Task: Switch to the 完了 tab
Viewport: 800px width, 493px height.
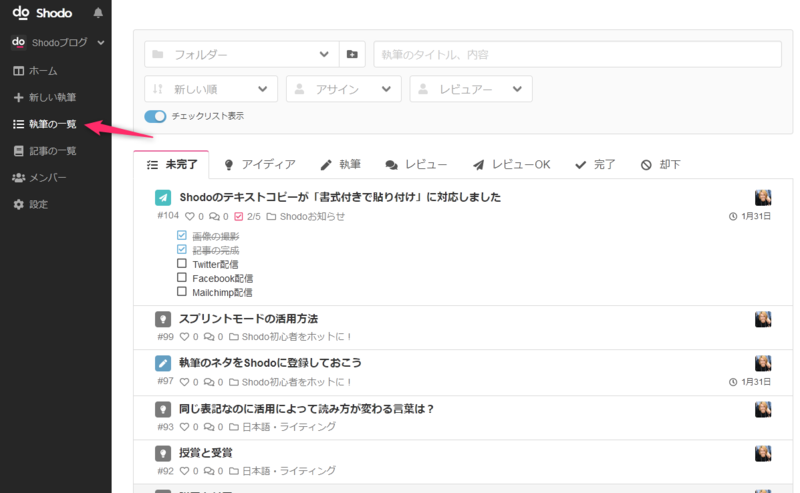Action: pos(595,164)
